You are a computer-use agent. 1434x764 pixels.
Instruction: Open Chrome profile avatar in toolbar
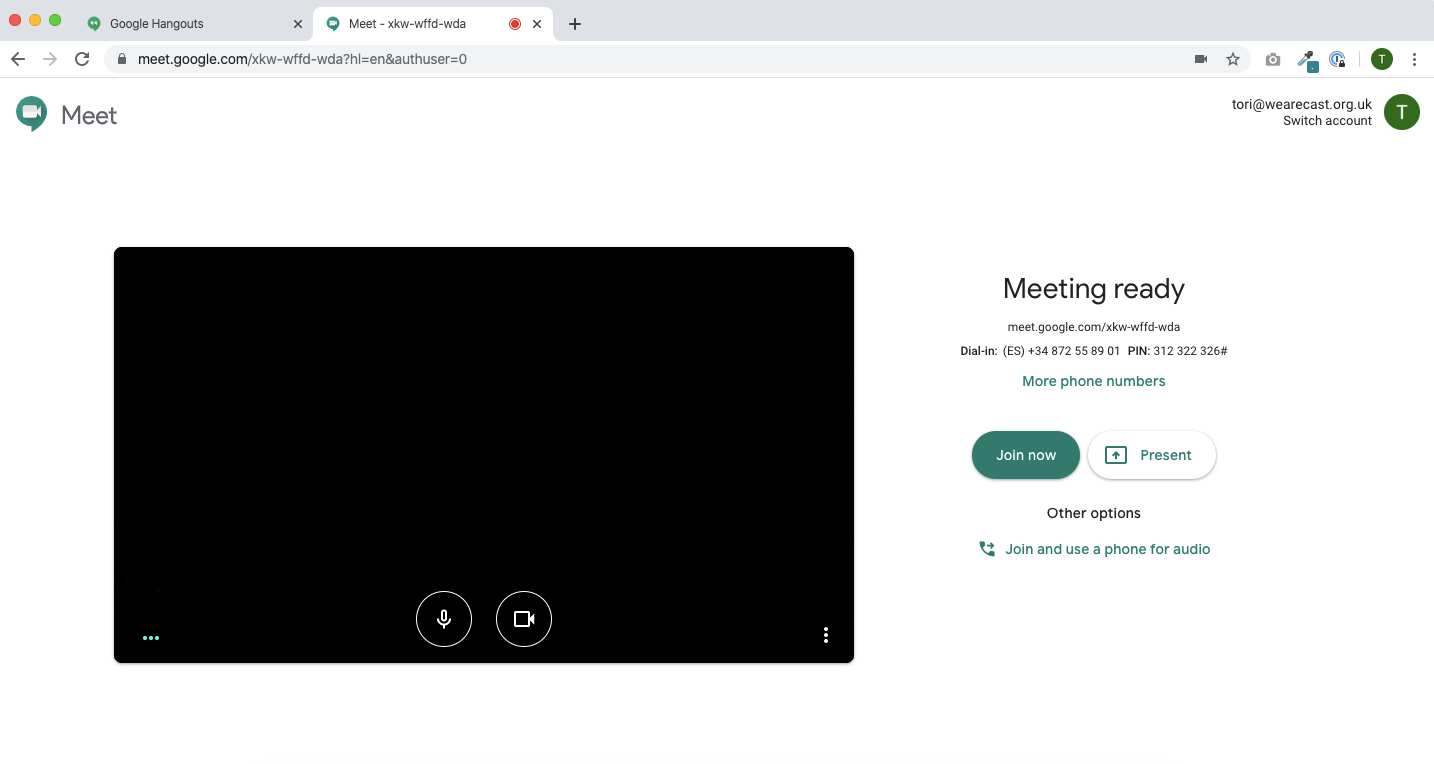(1382, 59)
